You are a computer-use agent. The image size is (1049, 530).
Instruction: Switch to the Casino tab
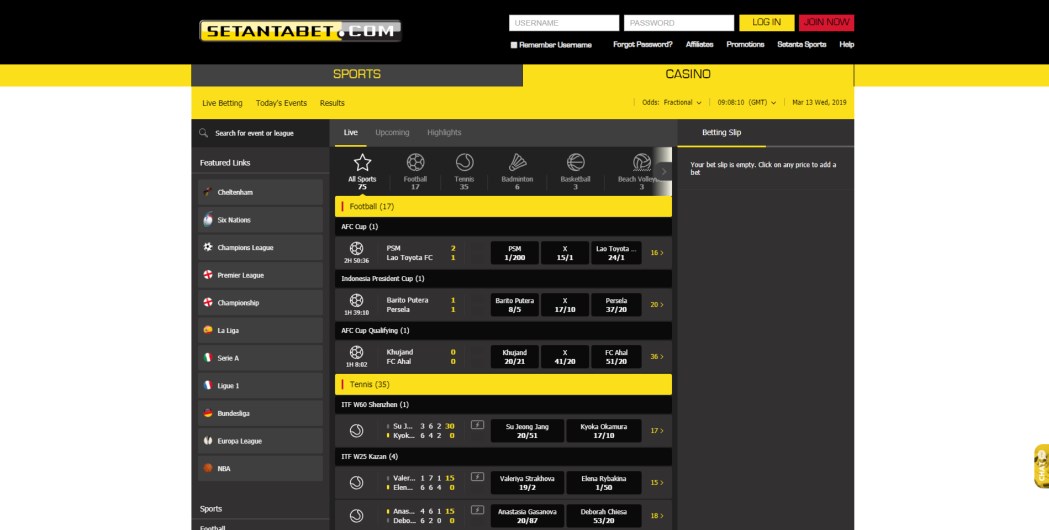pos(688,74)
